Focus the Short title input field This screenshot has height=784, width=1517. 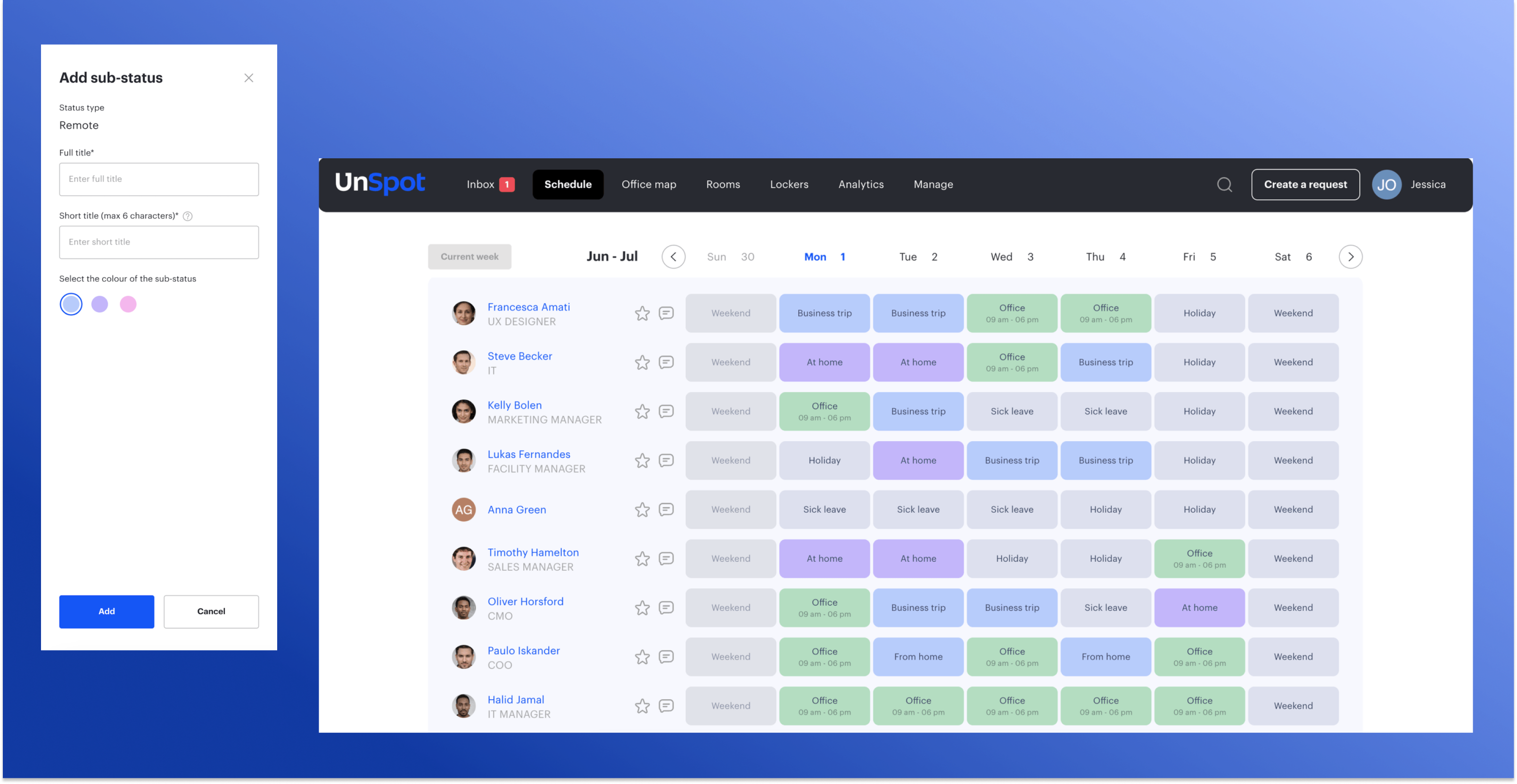pos(158,243)
